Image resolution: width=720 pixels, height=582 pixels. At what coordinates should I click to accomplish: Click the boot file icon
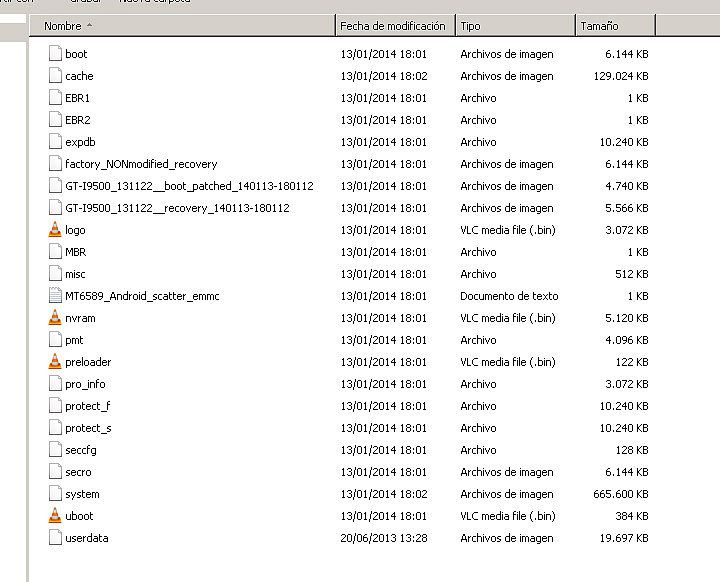pyautogui.click(x=55, y=53)
